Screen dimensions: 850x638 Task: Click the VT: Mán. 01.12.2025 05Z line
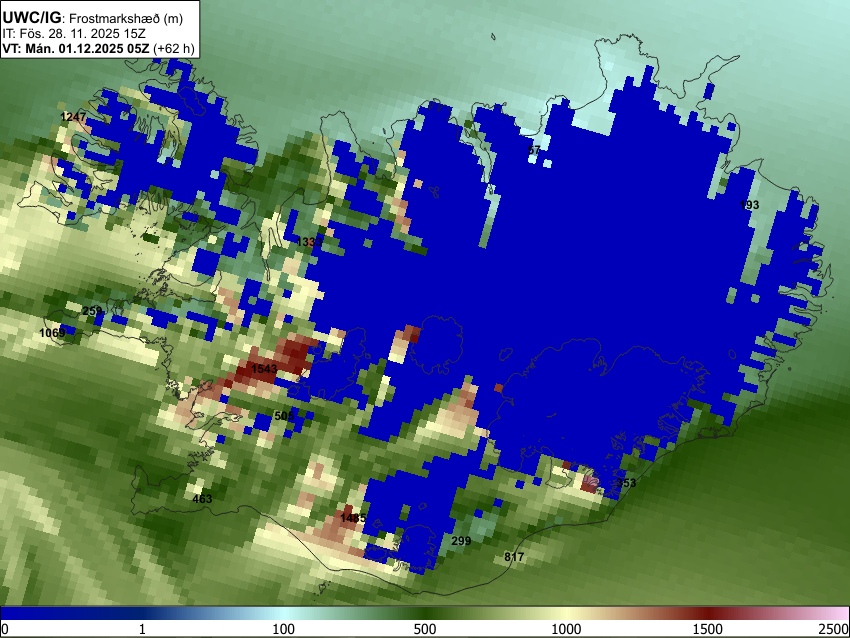(x=98, y=48)
